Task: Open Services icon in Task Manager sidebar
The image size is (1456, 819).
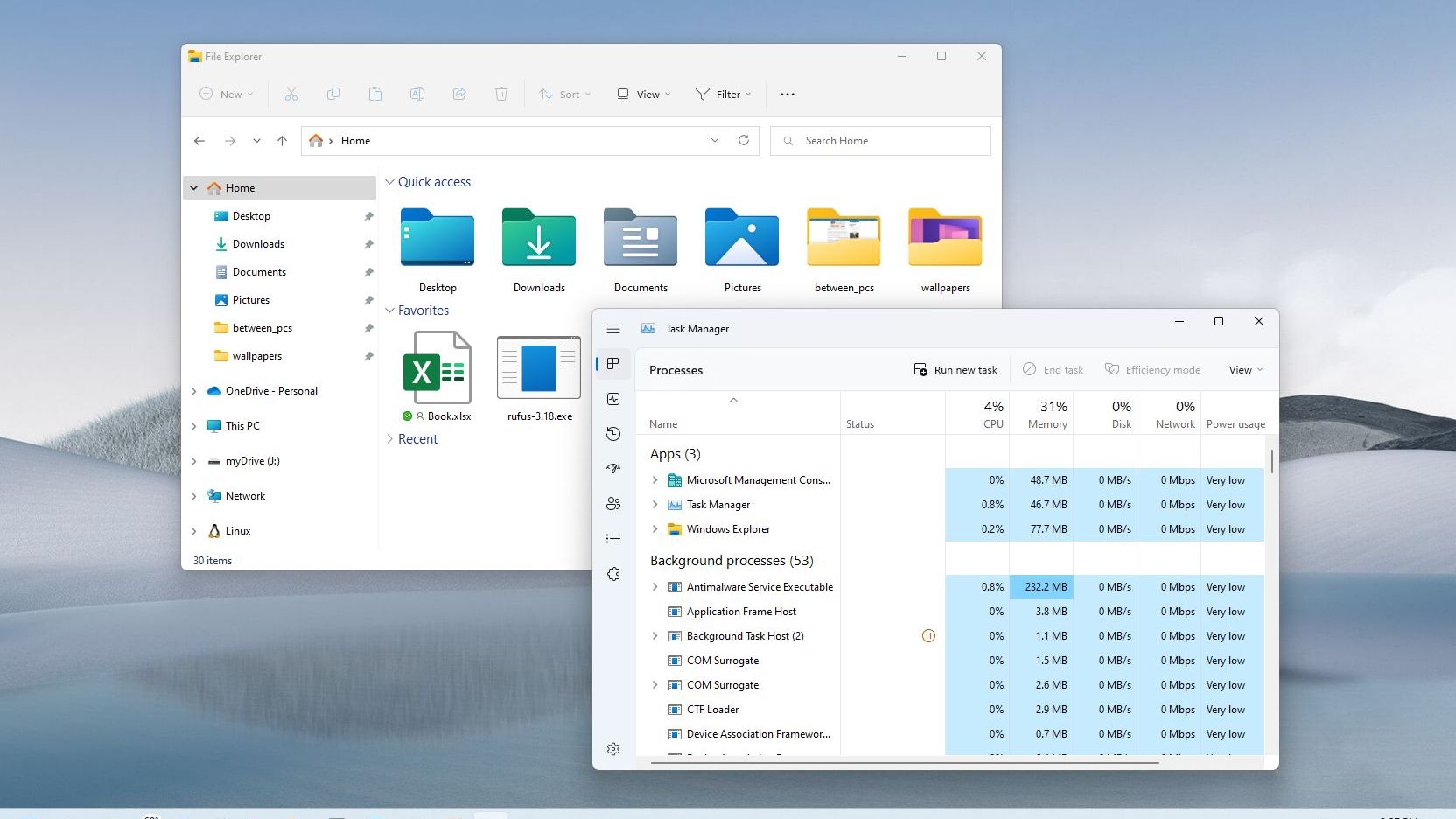Action: [613, 574]
